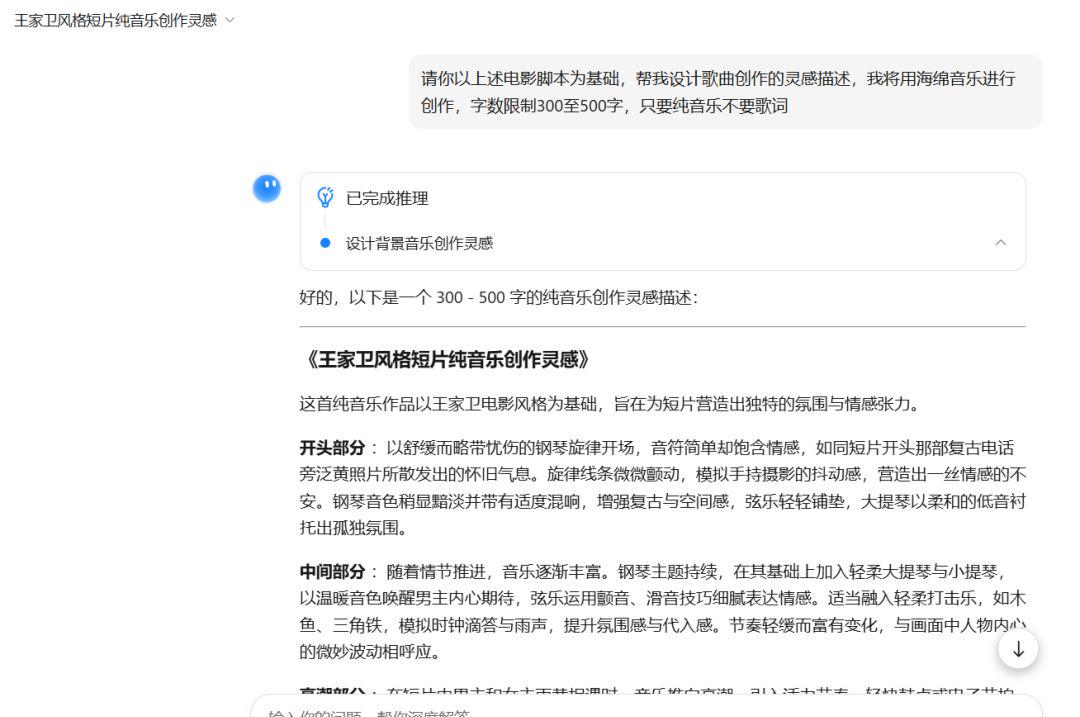Select the user's question message bubble
This screenshot has height=717, width=1080.
pyautogui.click(x=718, y=92)
